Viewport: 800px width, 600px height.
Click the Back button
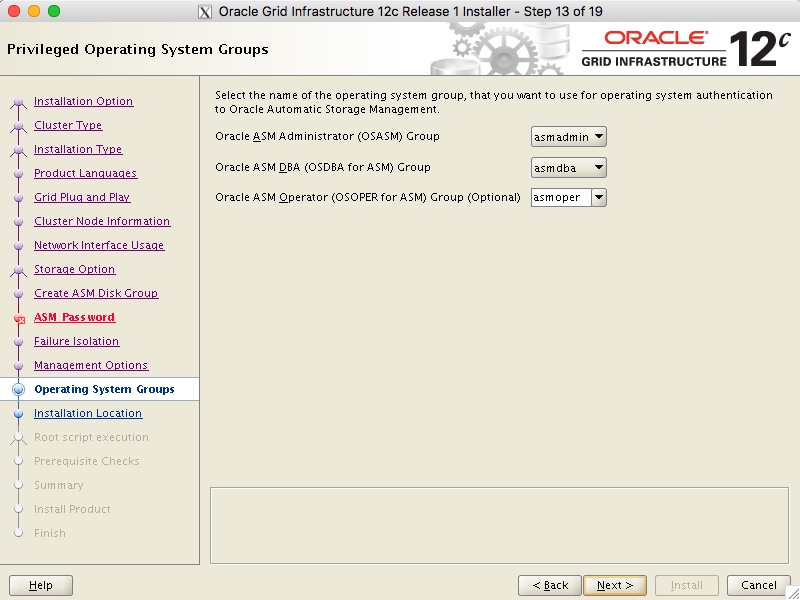(549, 585)
